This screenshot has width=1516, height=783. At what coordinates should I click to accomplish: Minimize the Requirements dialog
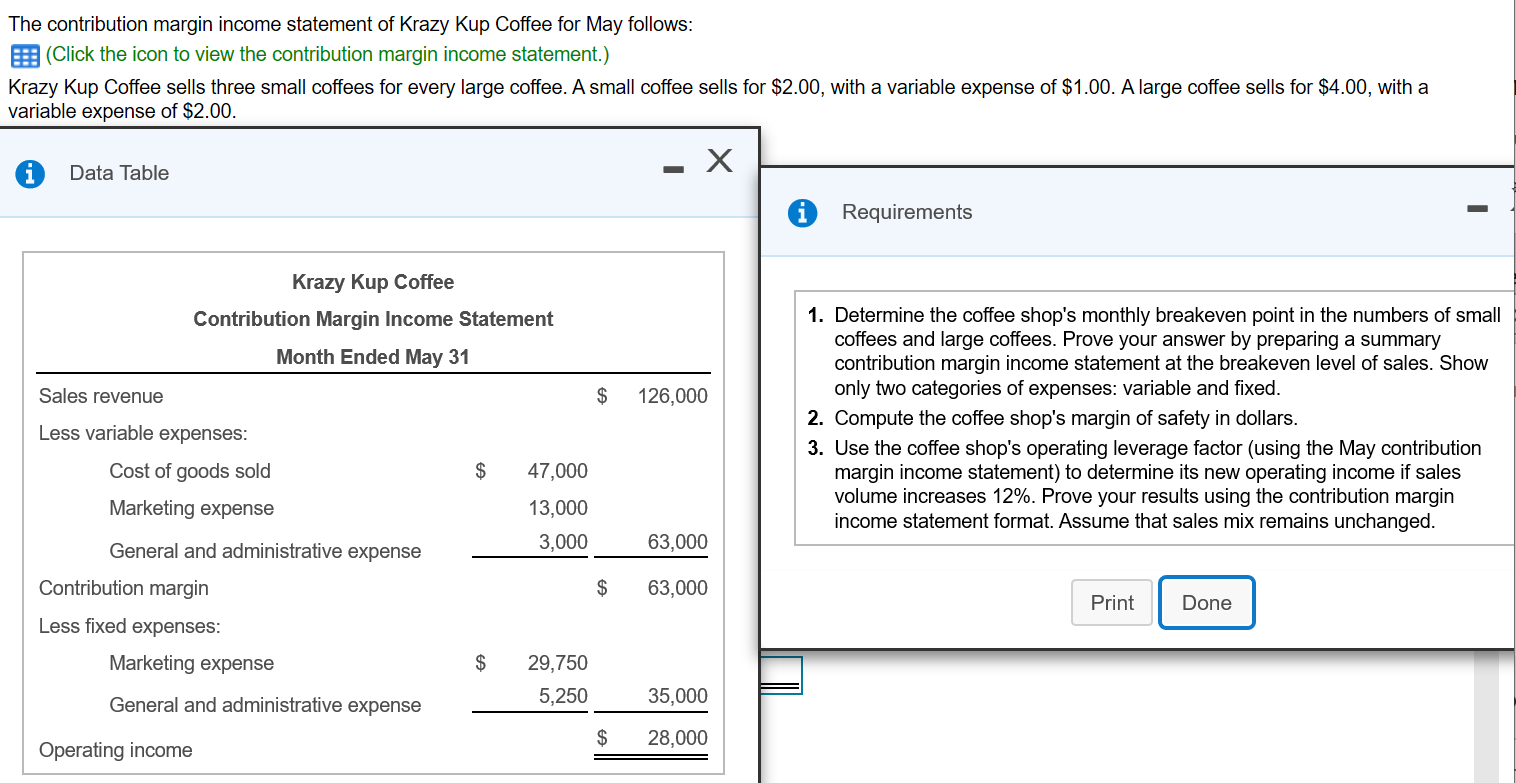pyautogui.click(x=1478, y=210)
